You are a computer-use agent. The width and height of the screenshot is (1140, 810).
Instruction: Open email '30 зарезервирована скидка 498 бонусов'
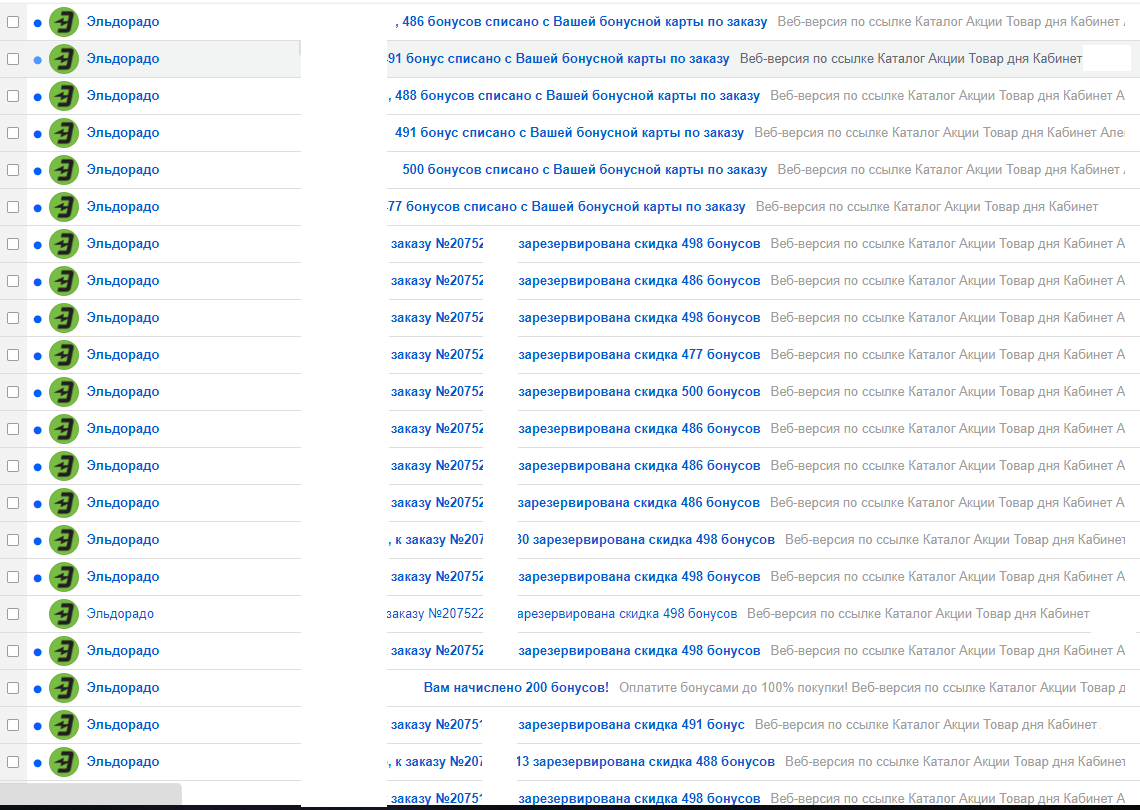[x=646, y=540]
